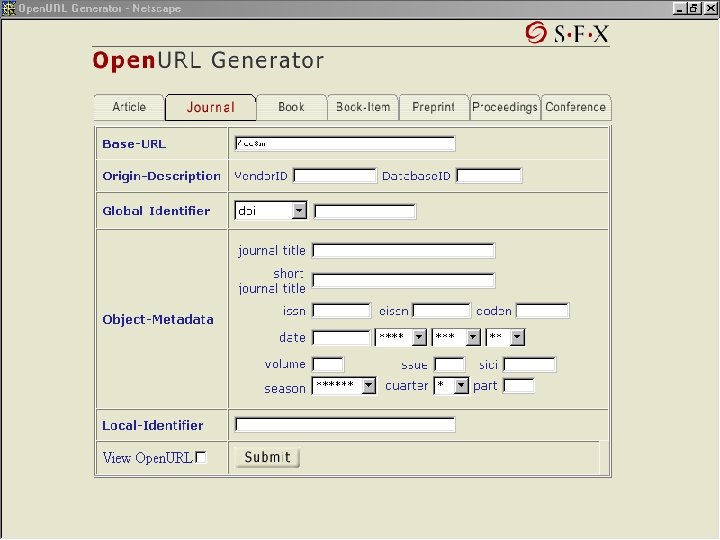Click the "Global Identifier" label

tap(156, 211)
